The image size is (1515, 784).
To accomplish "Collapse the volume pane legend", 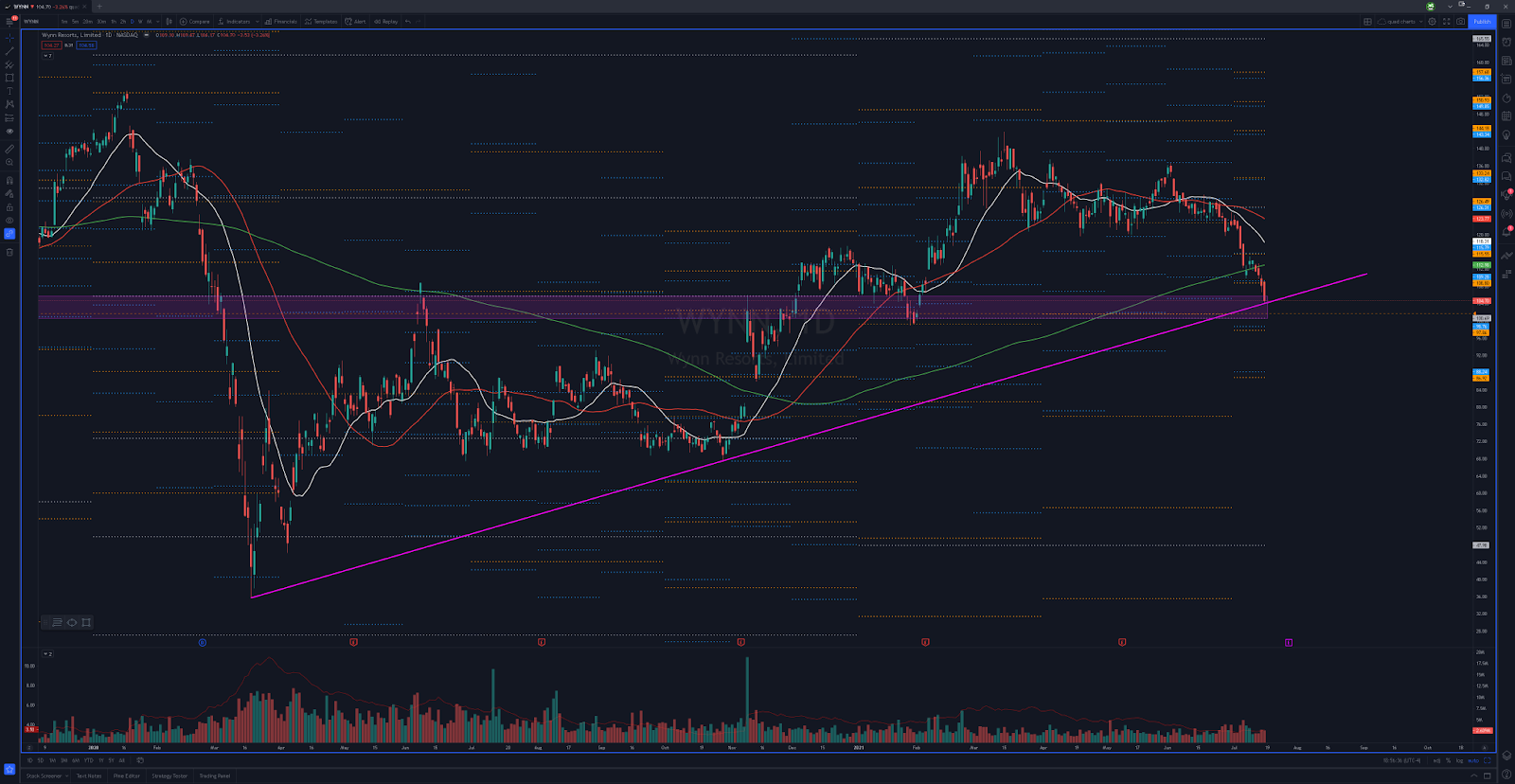I will click(x=47, y=653).
